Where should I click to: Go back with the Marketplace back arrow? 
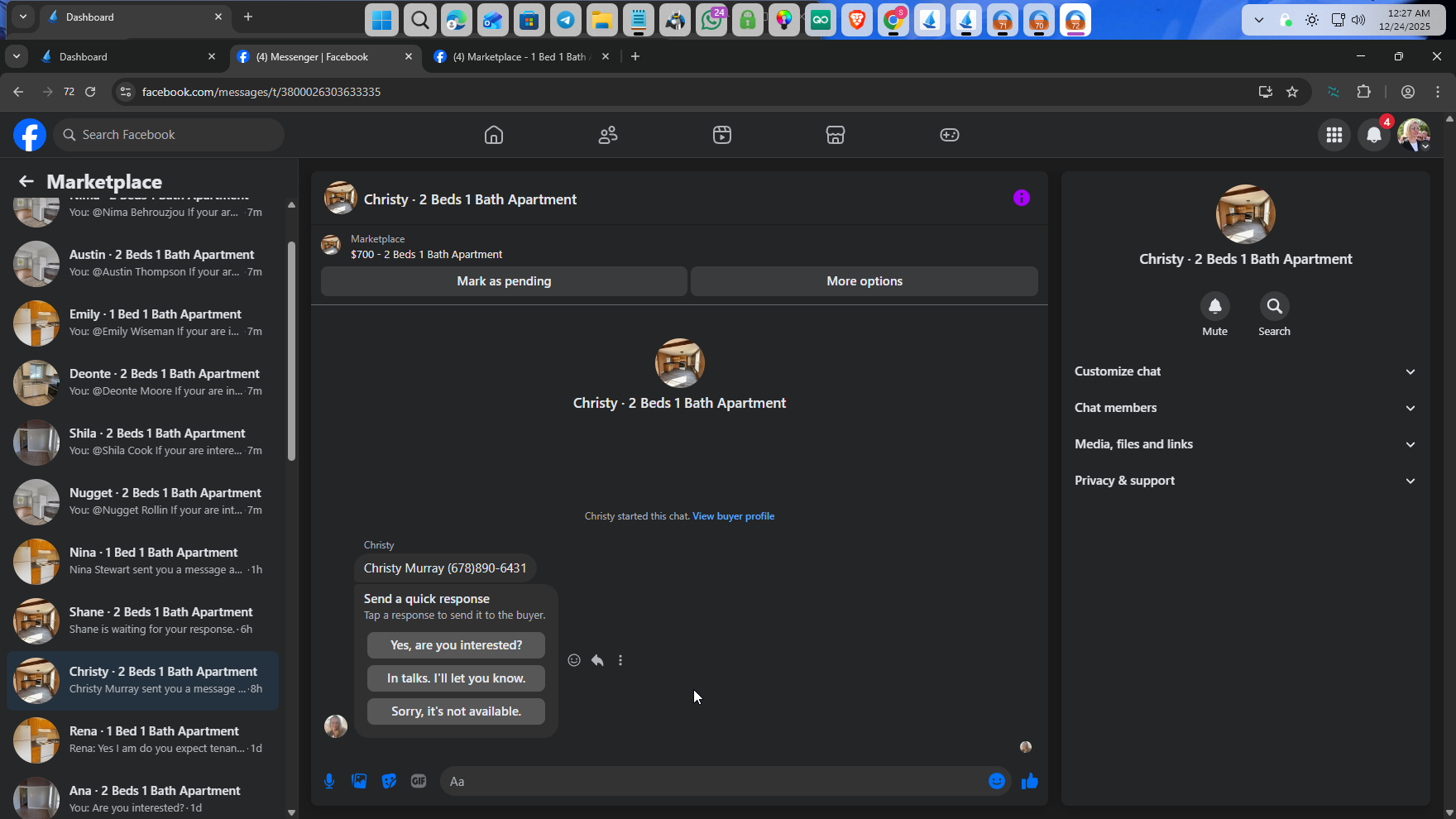point(26,181)
